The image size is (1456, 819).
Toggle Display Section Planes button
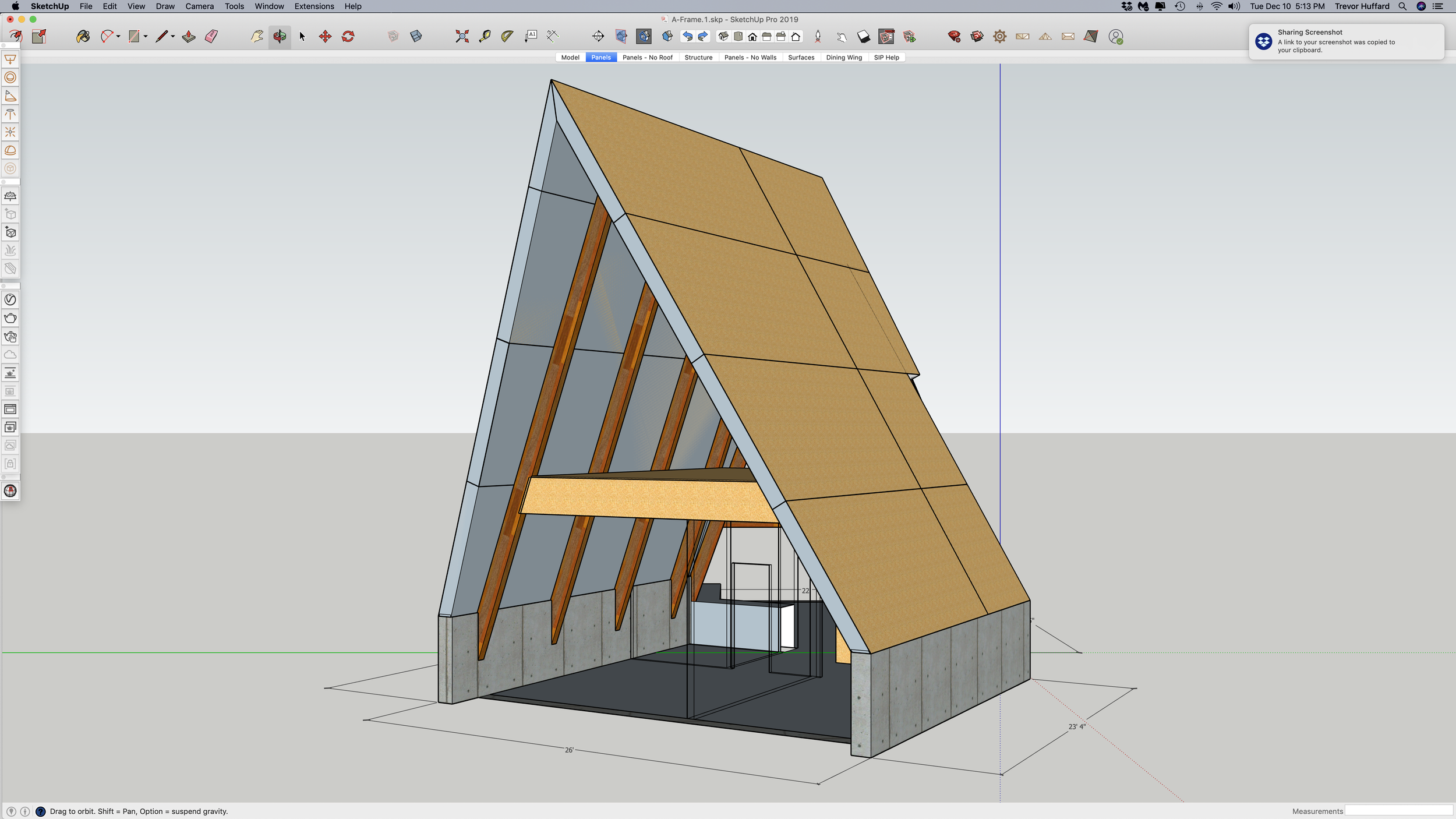pos(621,37)
